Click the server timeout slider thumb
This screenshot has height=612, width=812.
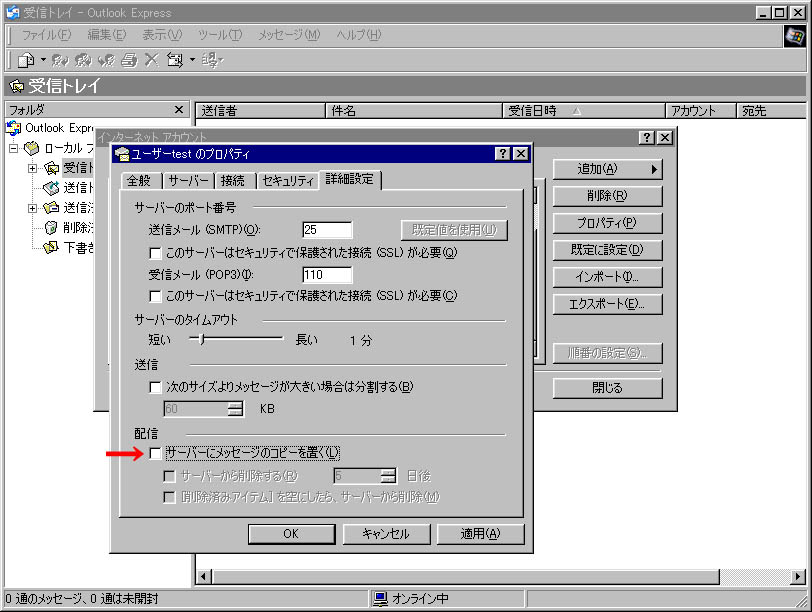[202, 339]
